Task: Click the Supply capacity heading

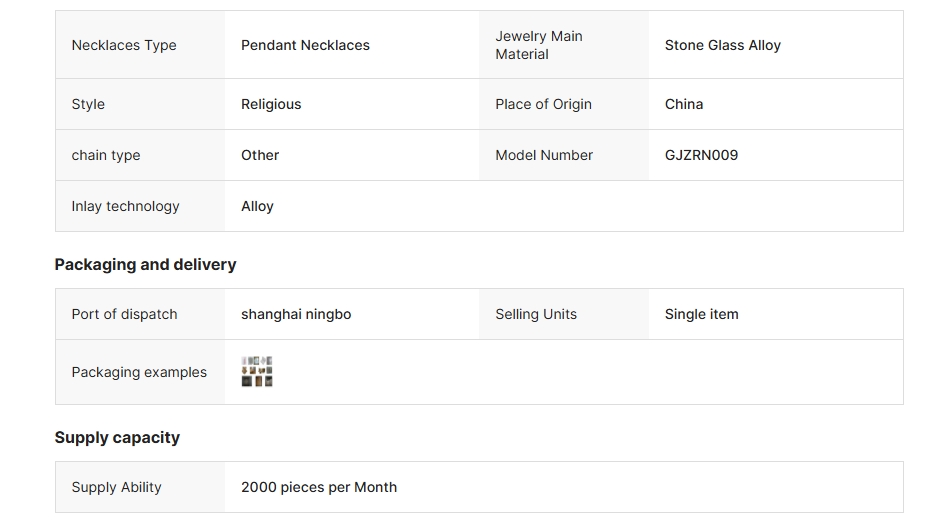Action: (x=117, y=437)
